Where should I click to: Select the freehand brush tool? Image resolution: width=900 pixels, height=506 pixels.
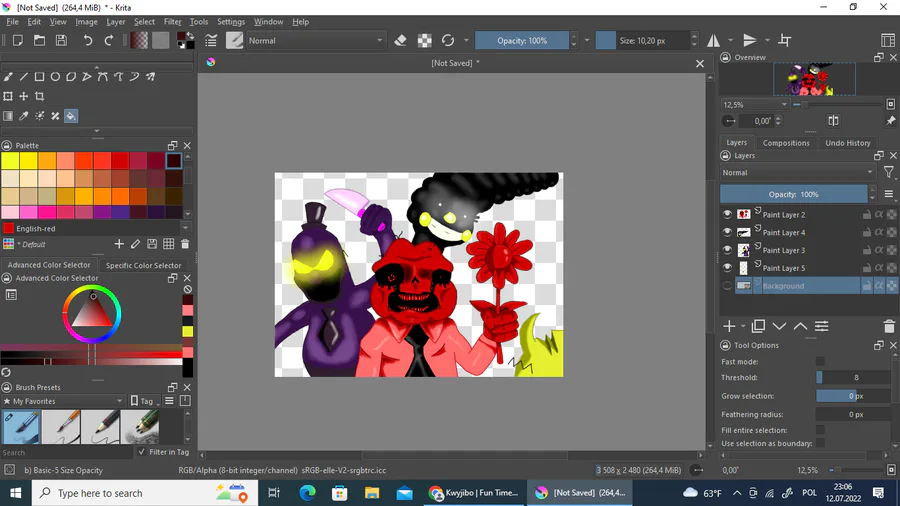(x=8, y=76)
